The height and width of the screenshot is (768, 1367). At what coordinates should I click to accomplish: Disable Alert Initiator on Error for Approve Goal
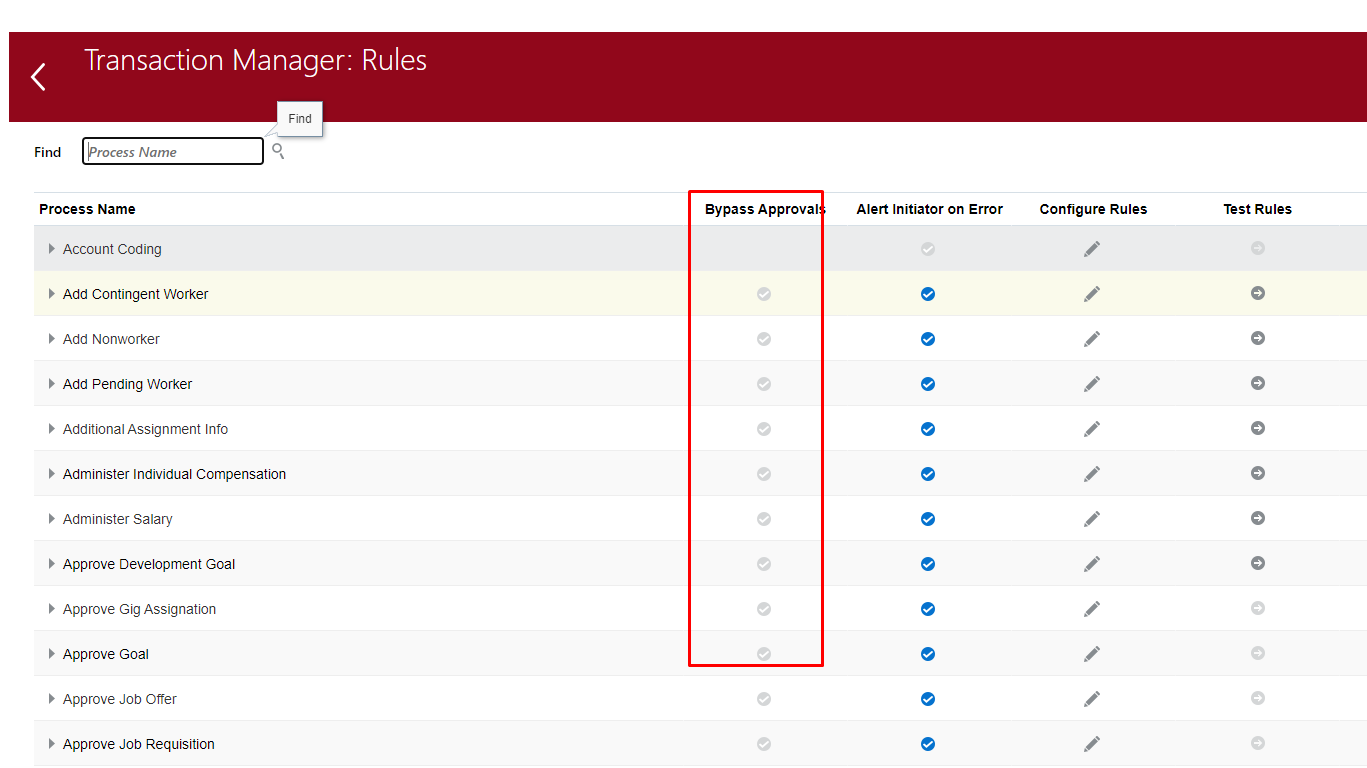927,654
